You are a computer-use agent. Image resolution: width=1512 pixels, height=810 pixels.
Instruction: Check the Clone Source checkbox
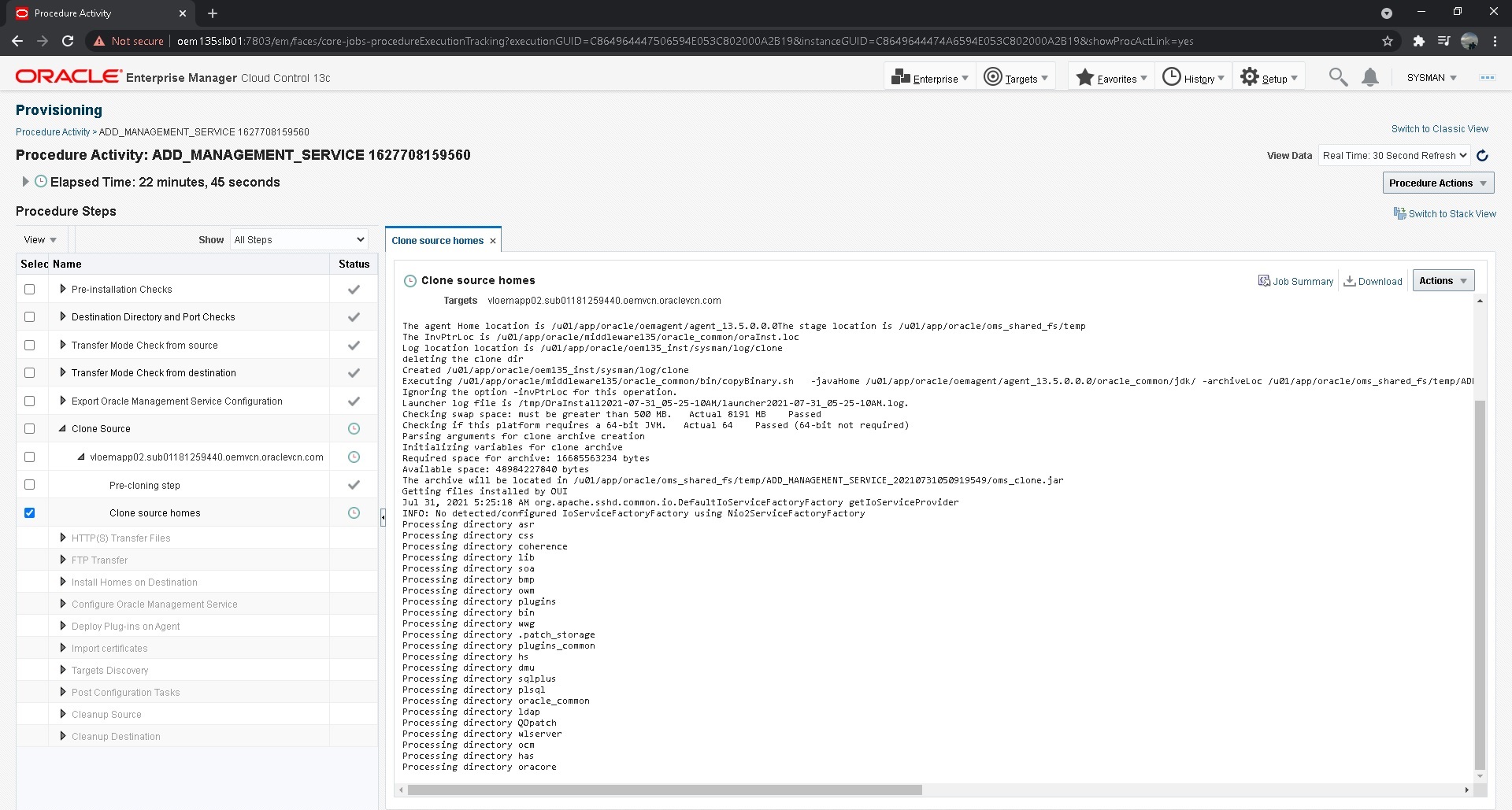[x=30, y=428]
